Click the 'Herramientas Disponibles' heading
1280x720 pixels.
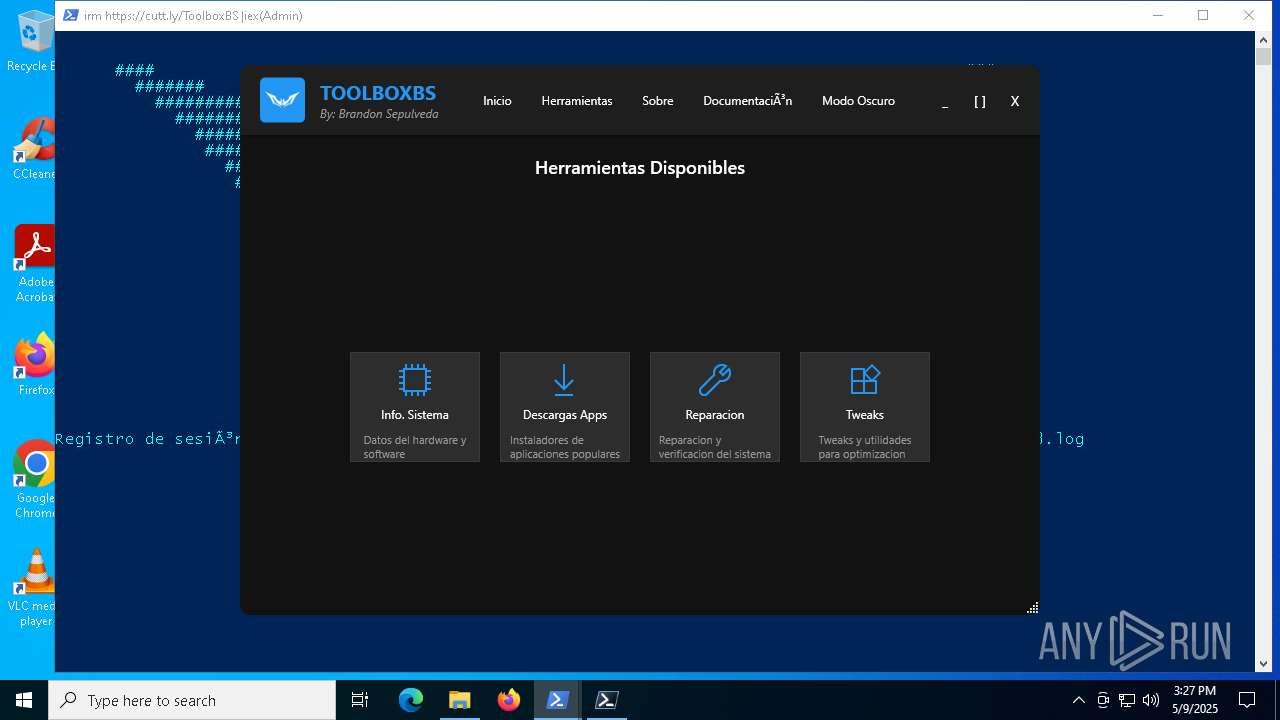(640, 168)
